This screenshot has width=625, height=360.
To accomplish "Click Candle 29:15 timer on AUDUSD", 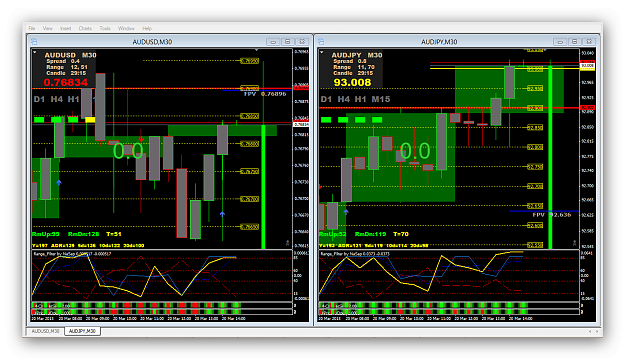I will [x=66, y=73].
